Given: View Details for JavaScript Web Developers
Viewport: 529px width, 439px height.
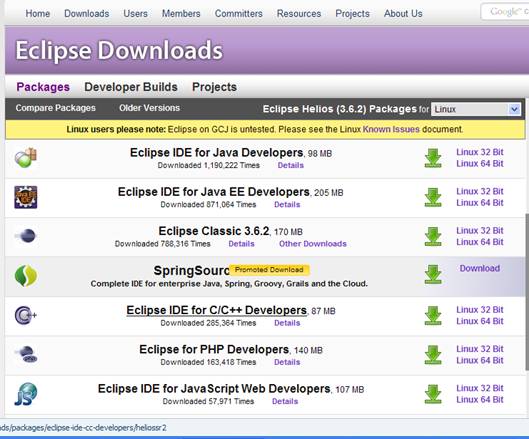Looking at the screenshot, I should tap(285, 402).
